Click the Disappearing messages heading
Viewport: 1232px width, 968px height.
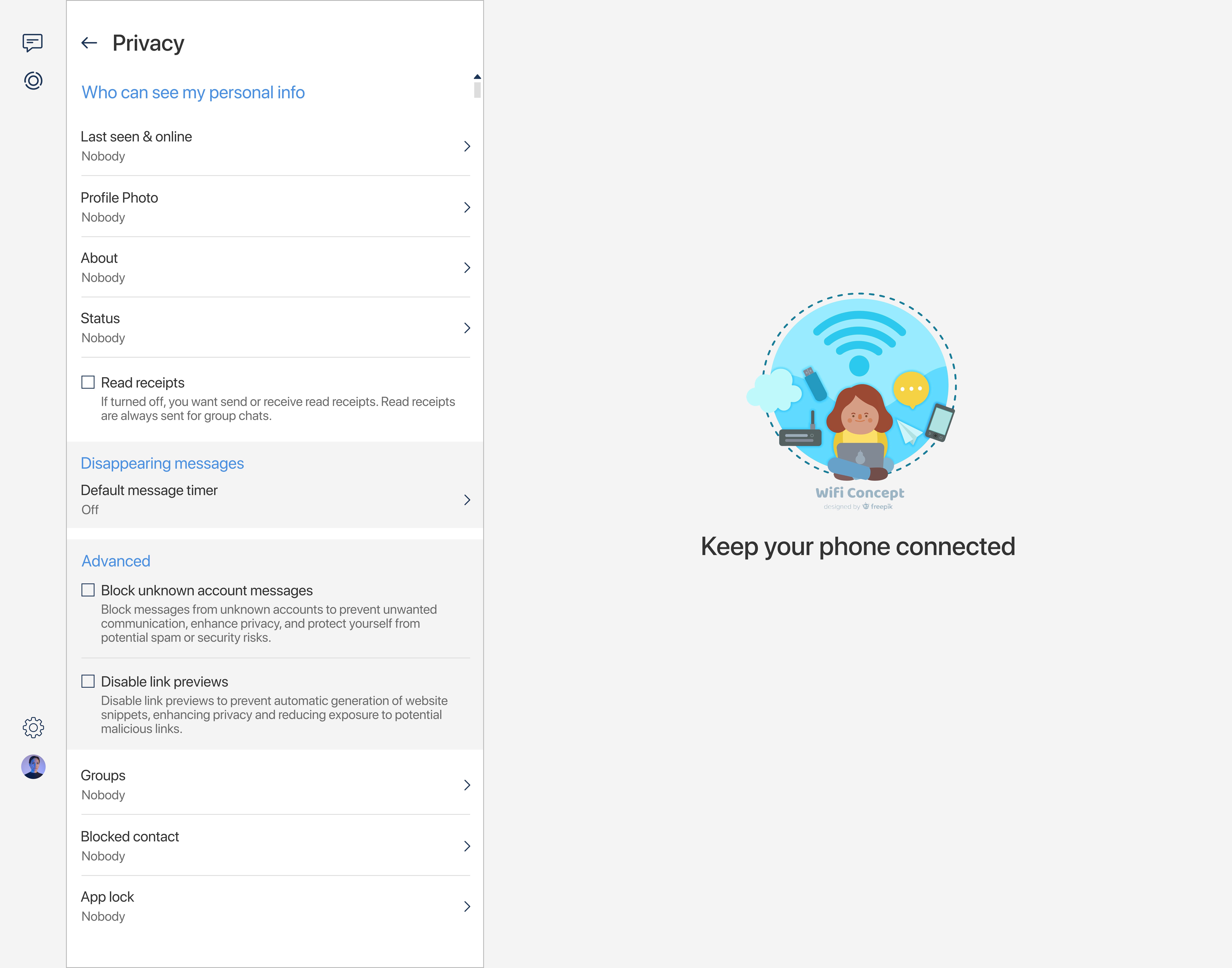[162, 464]
